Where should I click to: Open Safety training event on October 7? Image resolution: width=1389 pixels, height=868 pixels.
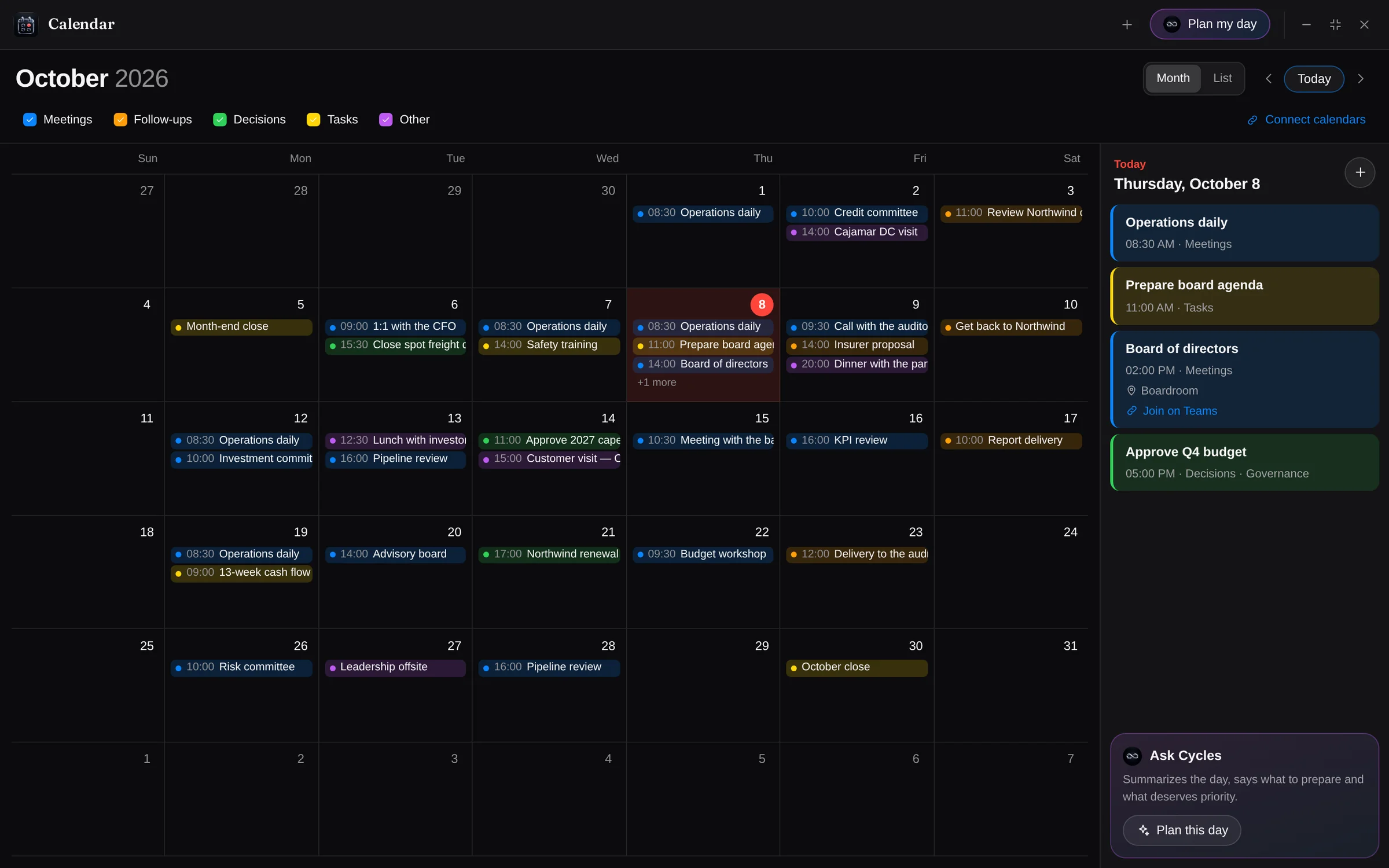[549, 345]
